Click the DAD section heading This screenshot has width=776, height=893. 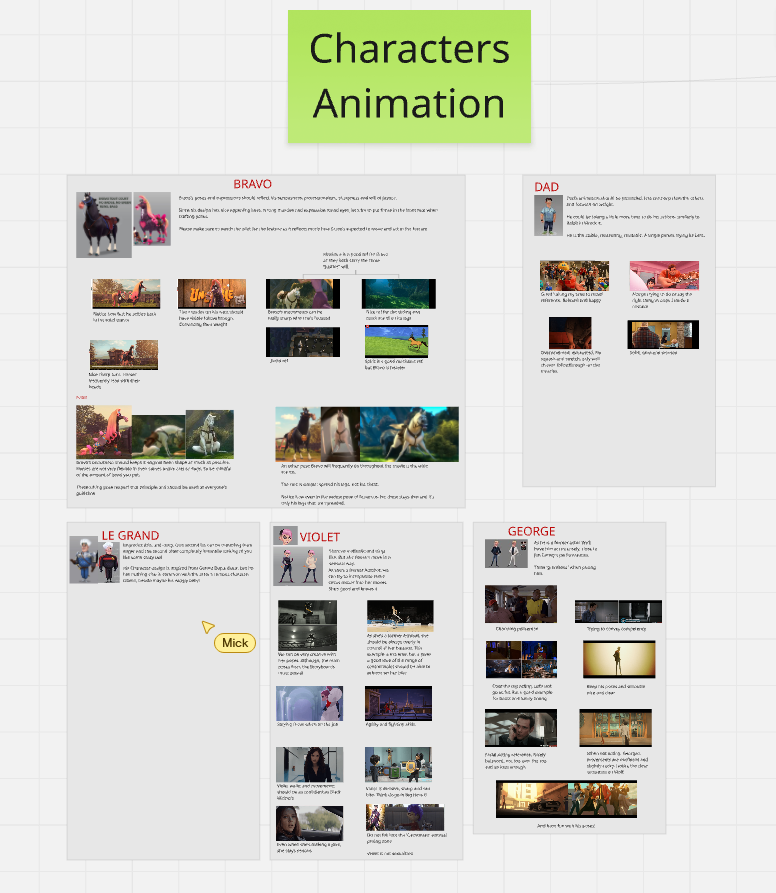(x=547, y=187)
